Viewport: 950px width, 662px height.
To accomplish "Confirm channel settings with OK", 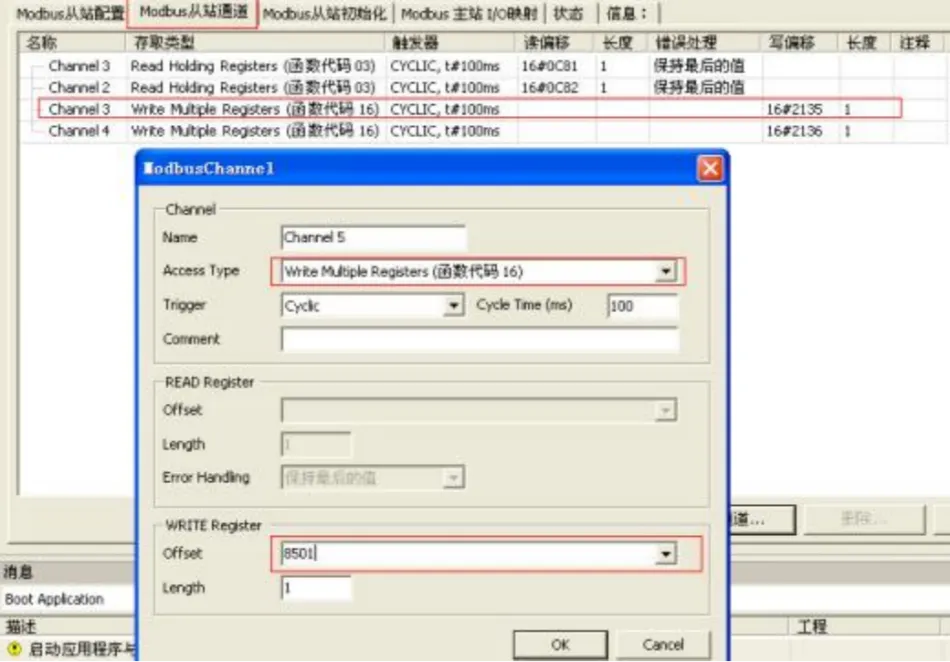I will tap(560, 644).
